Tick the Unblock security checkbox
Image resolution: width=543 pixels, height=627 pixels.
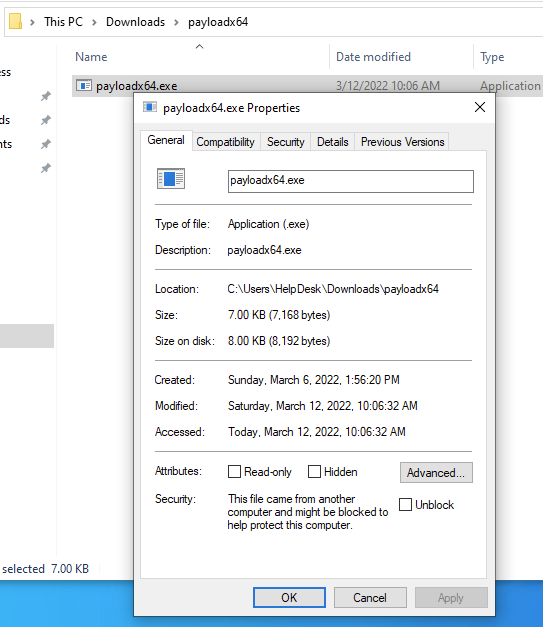pos(405,504)
